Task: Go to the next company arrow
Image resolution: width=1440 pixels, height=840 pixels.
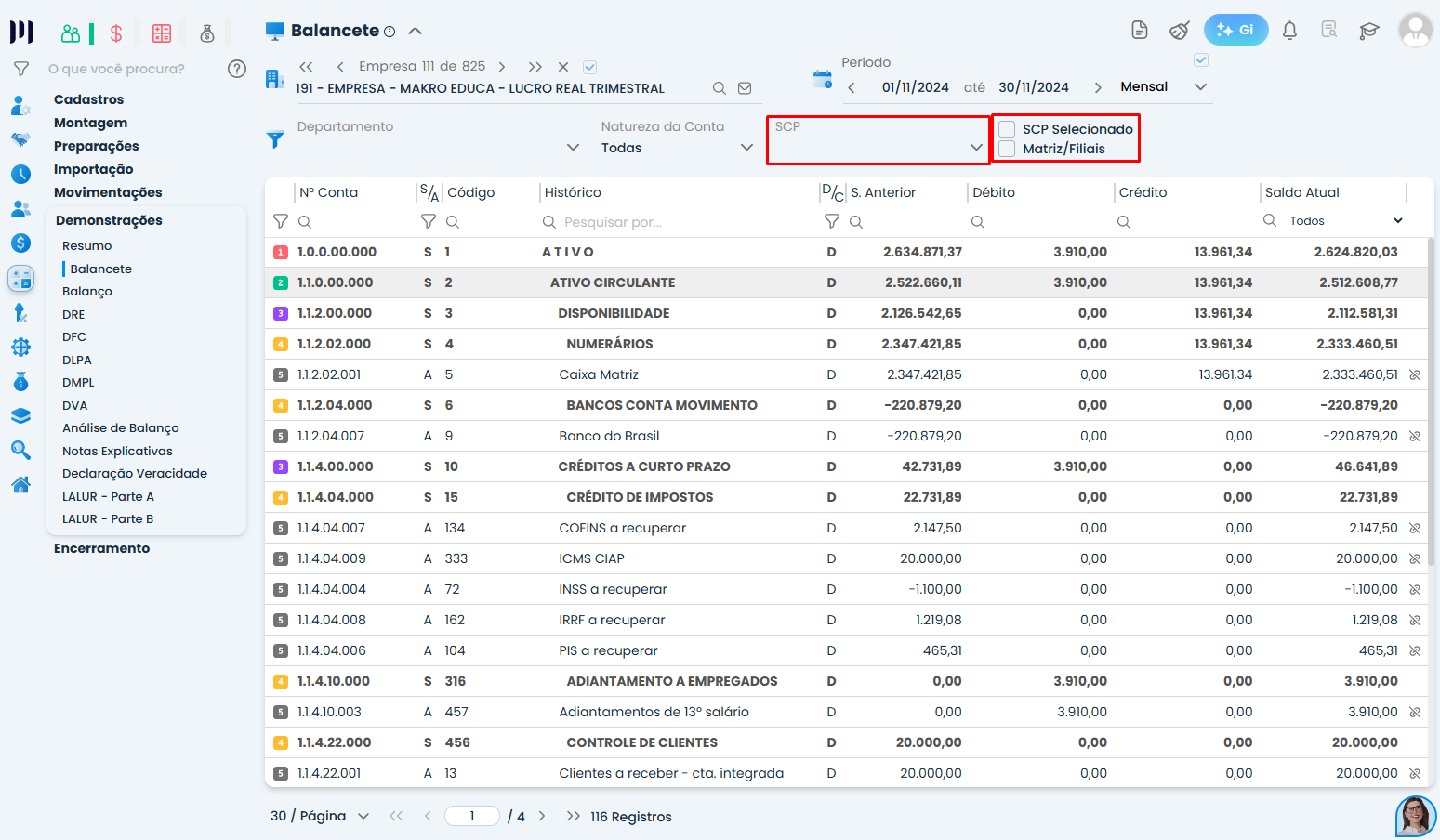Action: (x=502, y=67)
